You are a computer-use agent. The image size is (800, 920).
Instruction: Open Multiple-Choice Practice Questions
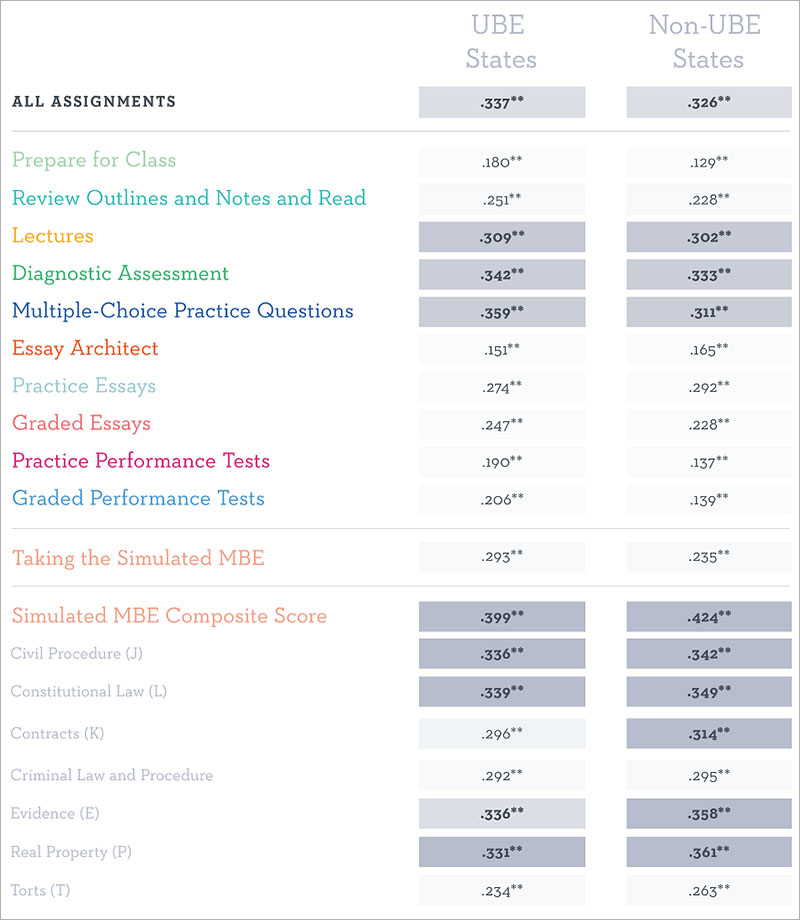183,311
